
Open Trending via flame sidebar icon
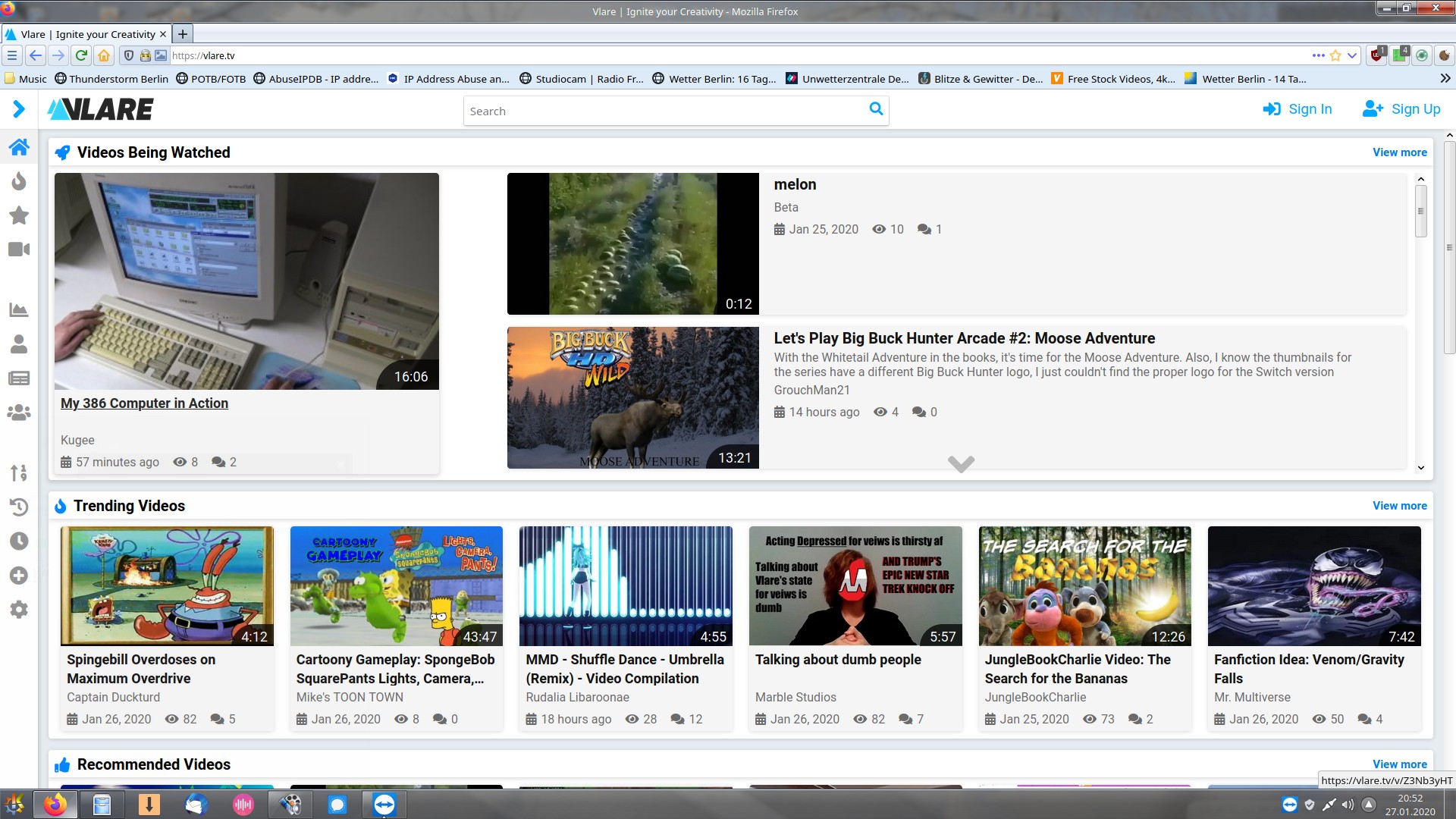point(19,181)
